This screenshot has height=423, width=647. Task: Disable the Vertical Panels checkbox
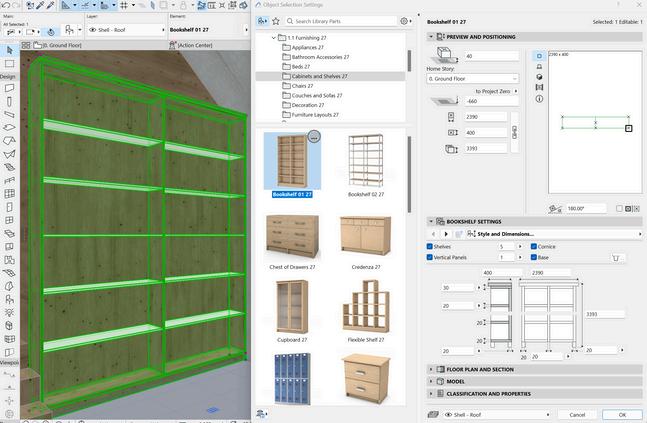click(431, 258)
